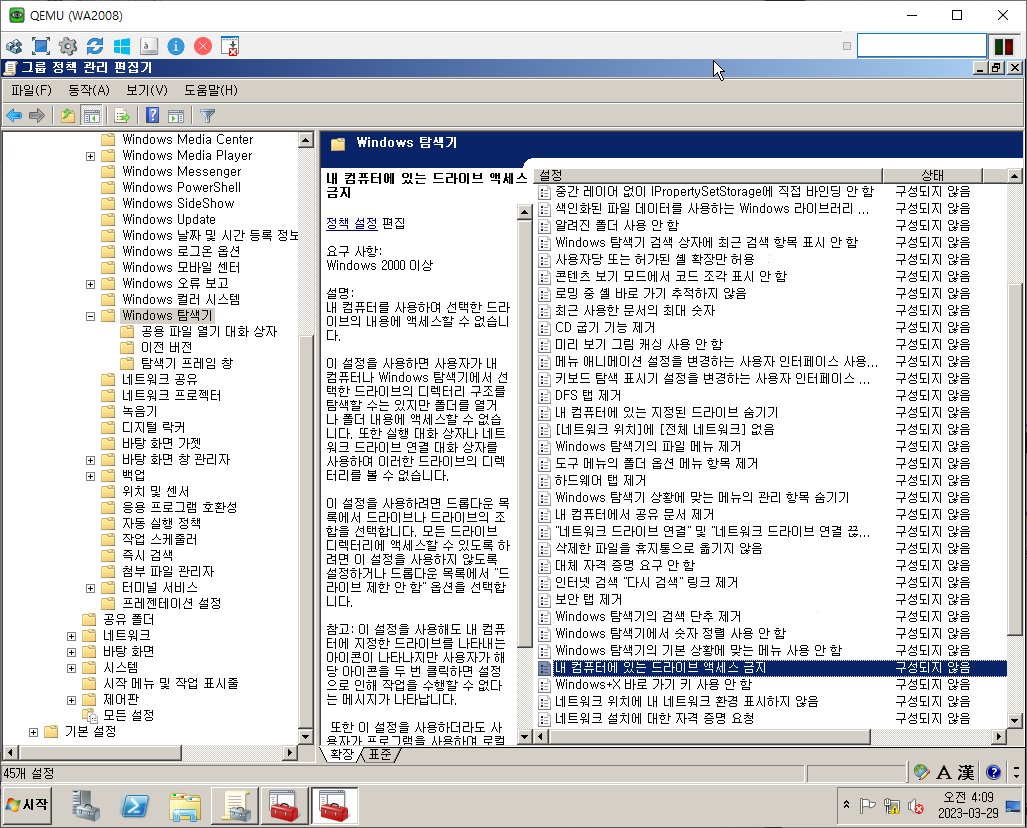Click the QEMU refresh arrows icon
1027x828 pixels.
pyautogui.click(x=95, y=46)
